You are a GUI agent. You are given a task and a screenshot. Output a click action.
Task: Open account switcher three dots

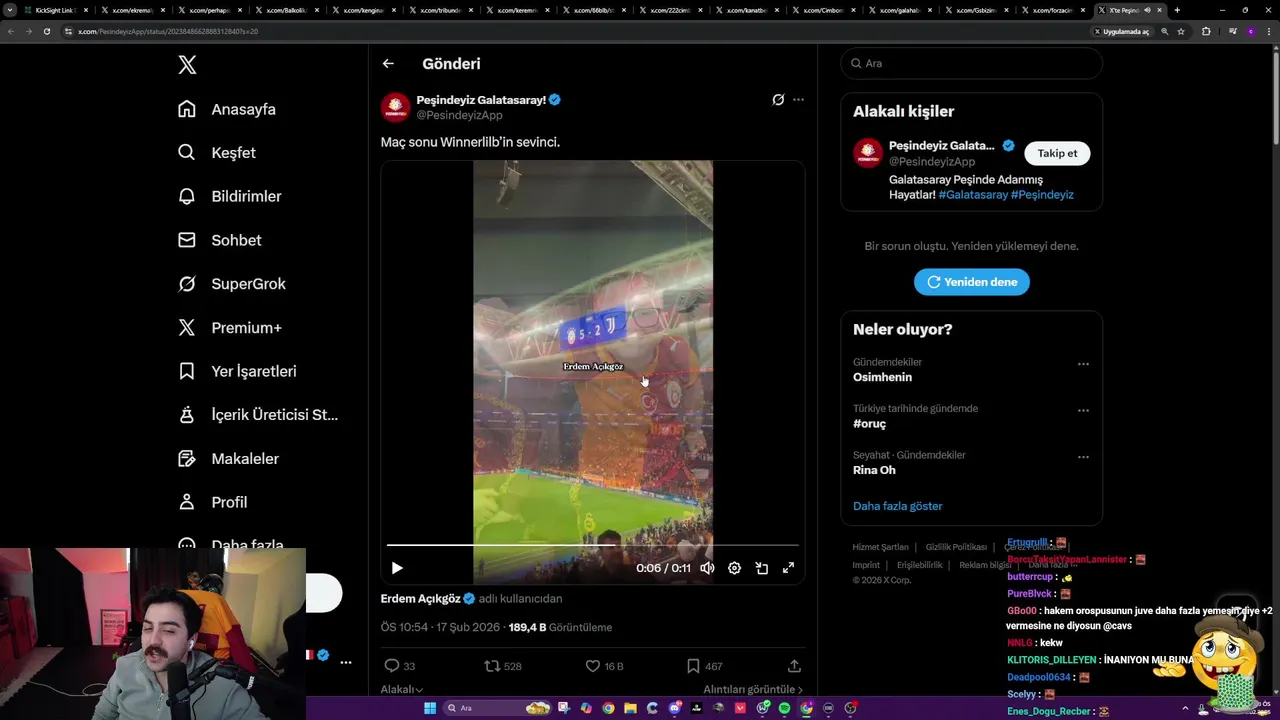346,662
